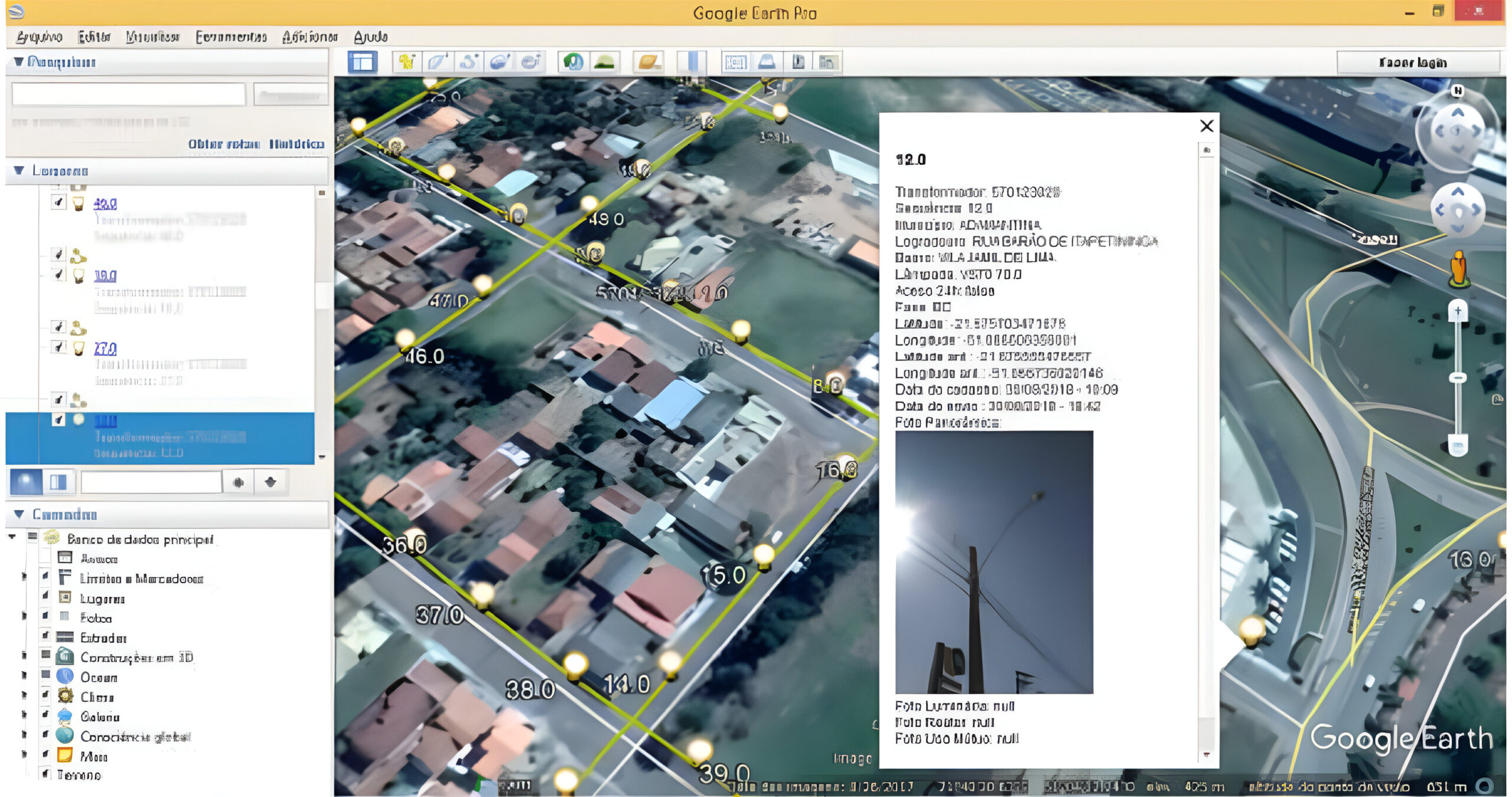The width and height of the screenshot is (1512, 797).
Task: Collapse the Camadas layers panel
Action: (19, 514)
